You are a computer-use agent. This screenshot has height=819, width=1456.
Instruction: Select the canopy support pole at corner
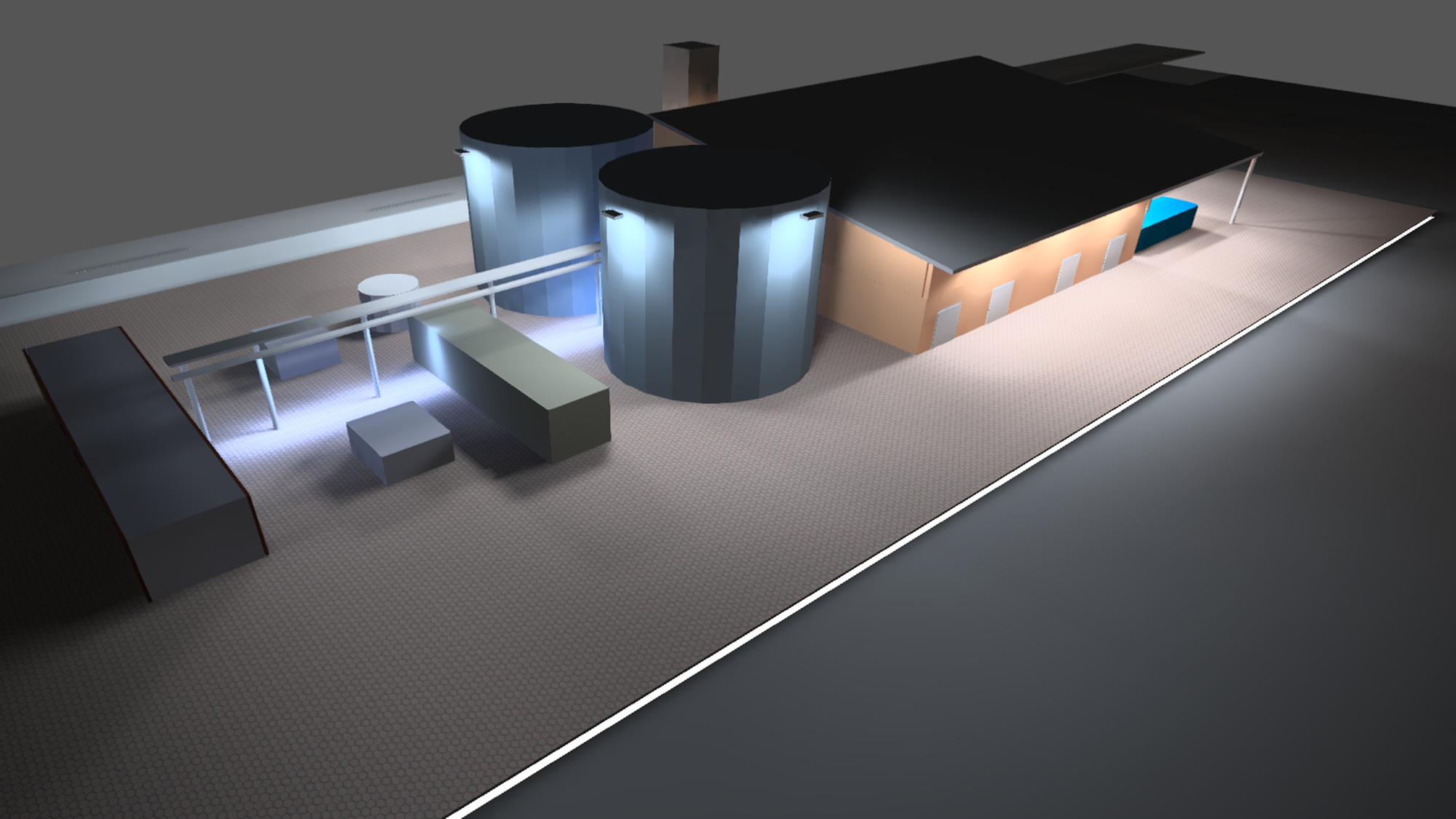(x=1242, y=191)
